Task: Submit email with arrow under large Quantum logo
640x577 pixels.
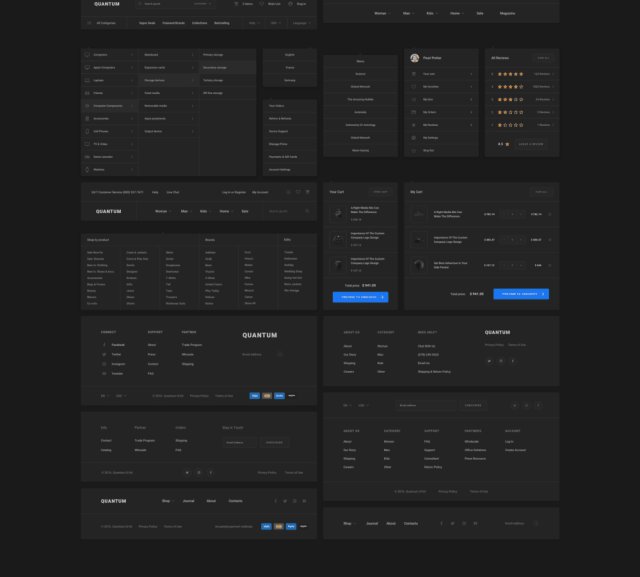Action: 280,354
